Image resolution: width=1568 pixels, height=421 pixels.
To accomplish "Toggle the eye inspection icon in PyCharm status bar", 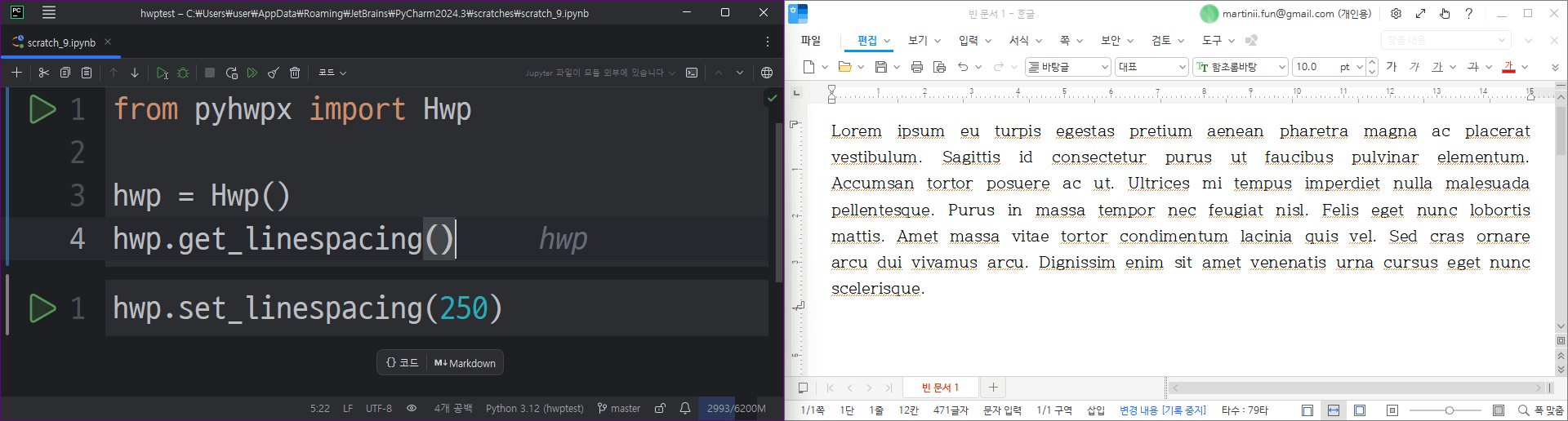I will (x=412, y=408).
